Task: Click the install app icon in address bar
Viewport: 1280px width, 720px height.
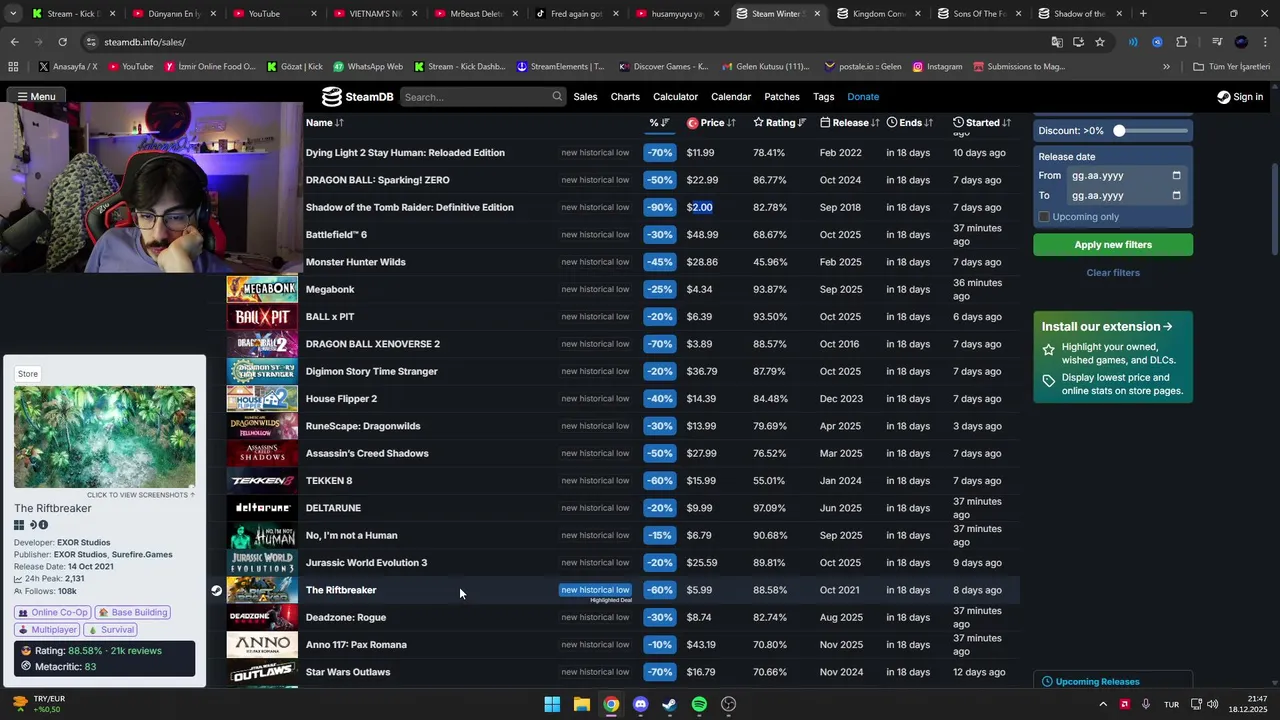Action: click(x=1078, y=42)
